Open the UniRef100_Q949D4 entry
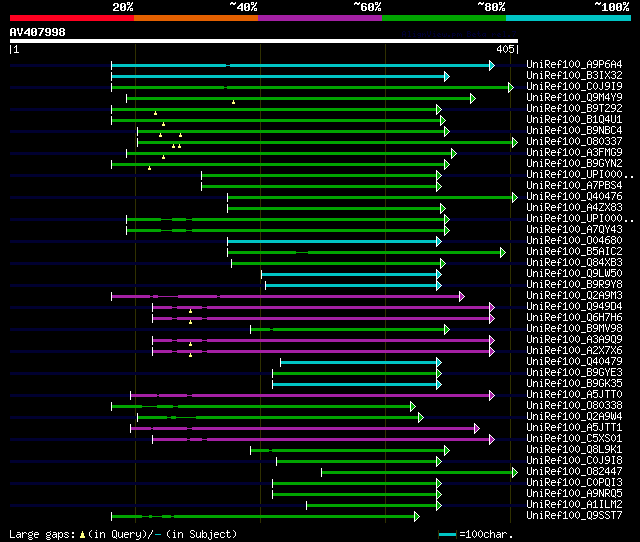The image size is (640, 542). [574, 307]
